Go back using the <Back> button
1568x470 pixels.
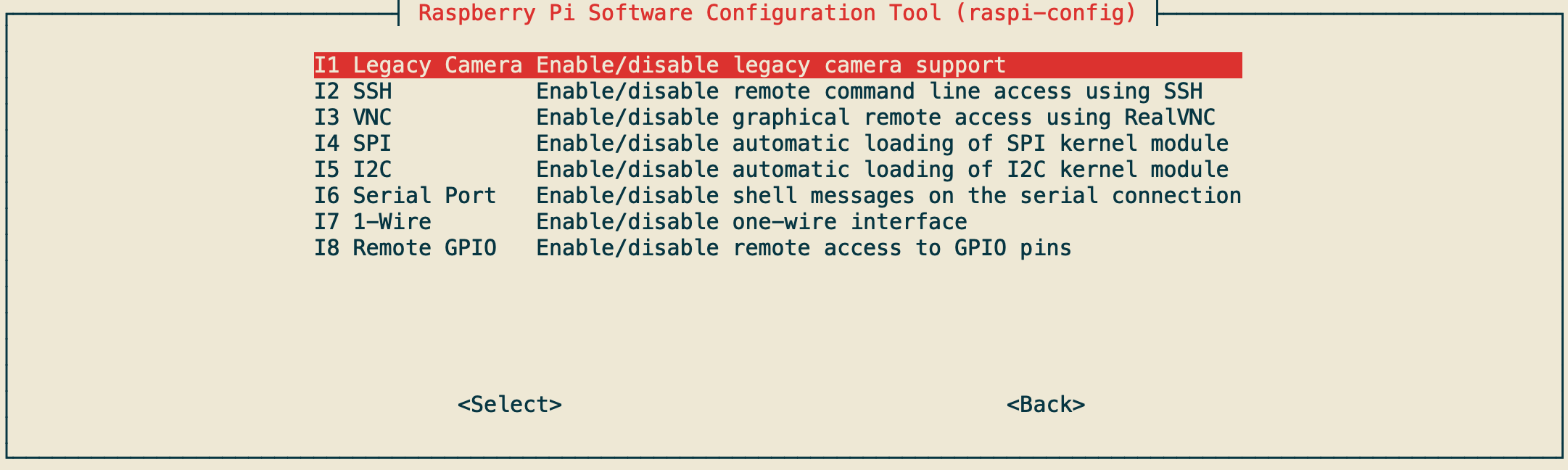click(x=1046, y=405)
